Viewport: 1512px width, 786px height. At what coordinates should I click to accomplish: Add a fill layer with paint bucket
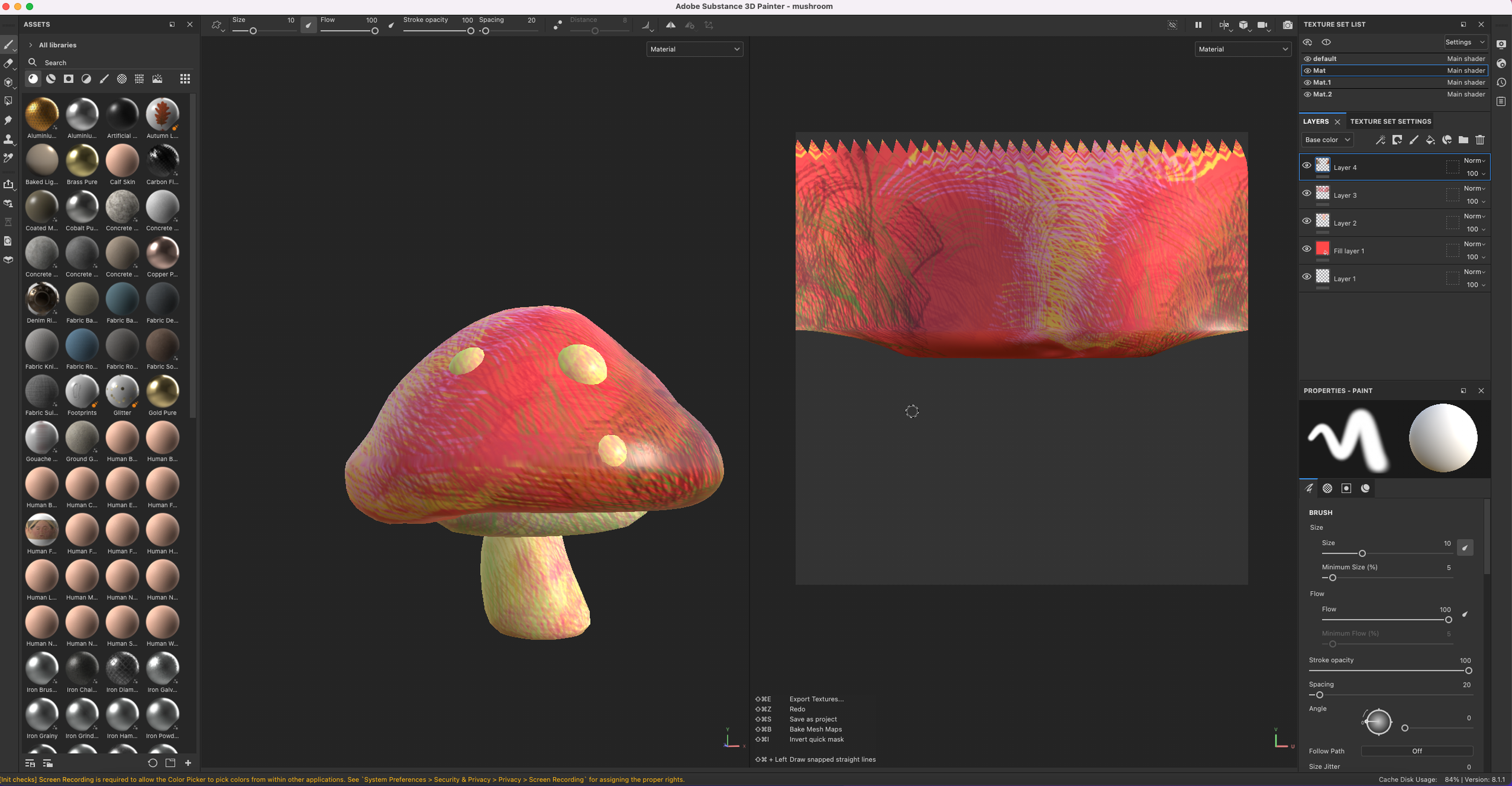coord(1430,140)
